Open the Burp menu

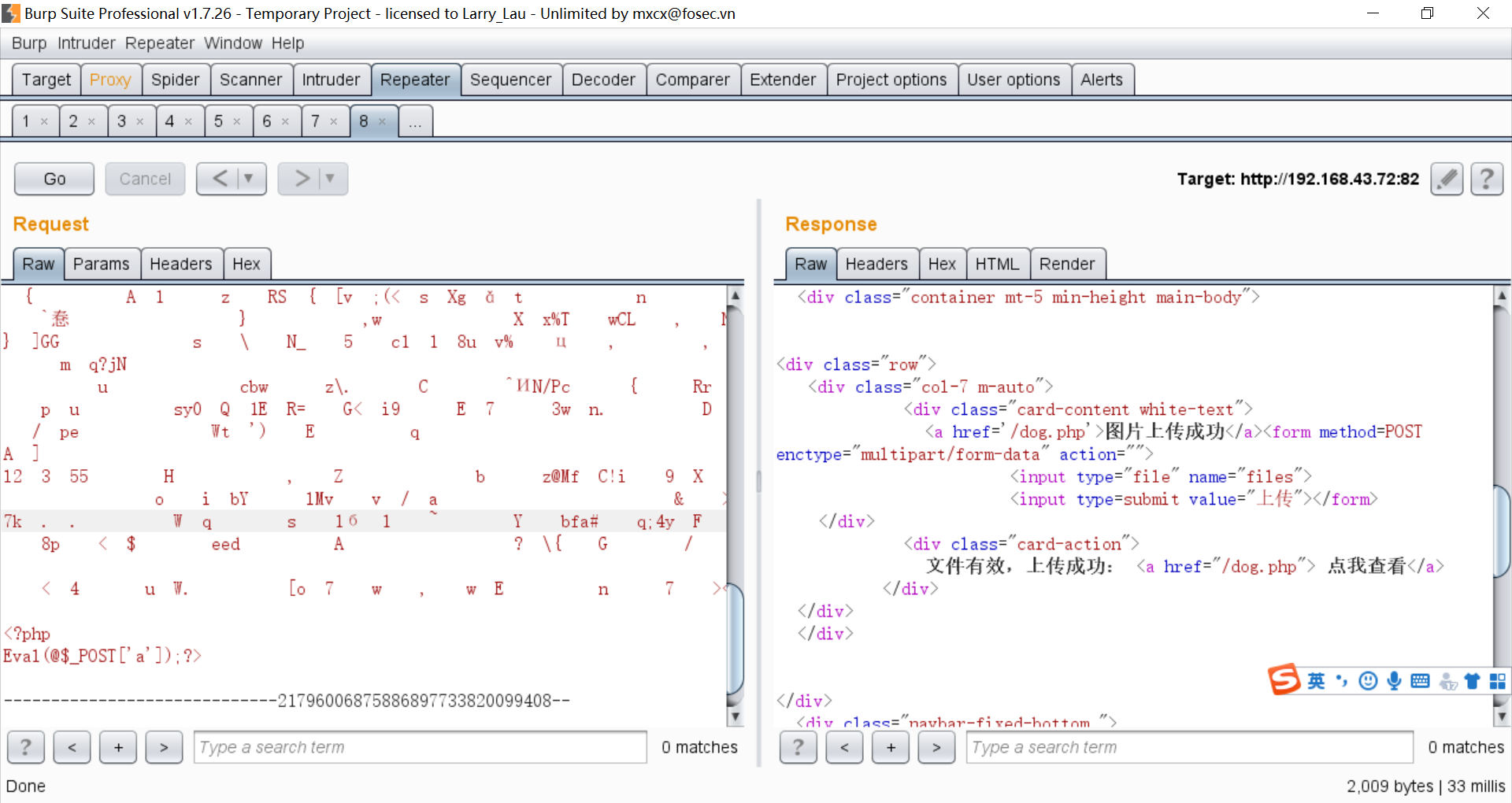pyautogui.click(x=29, y=43)
